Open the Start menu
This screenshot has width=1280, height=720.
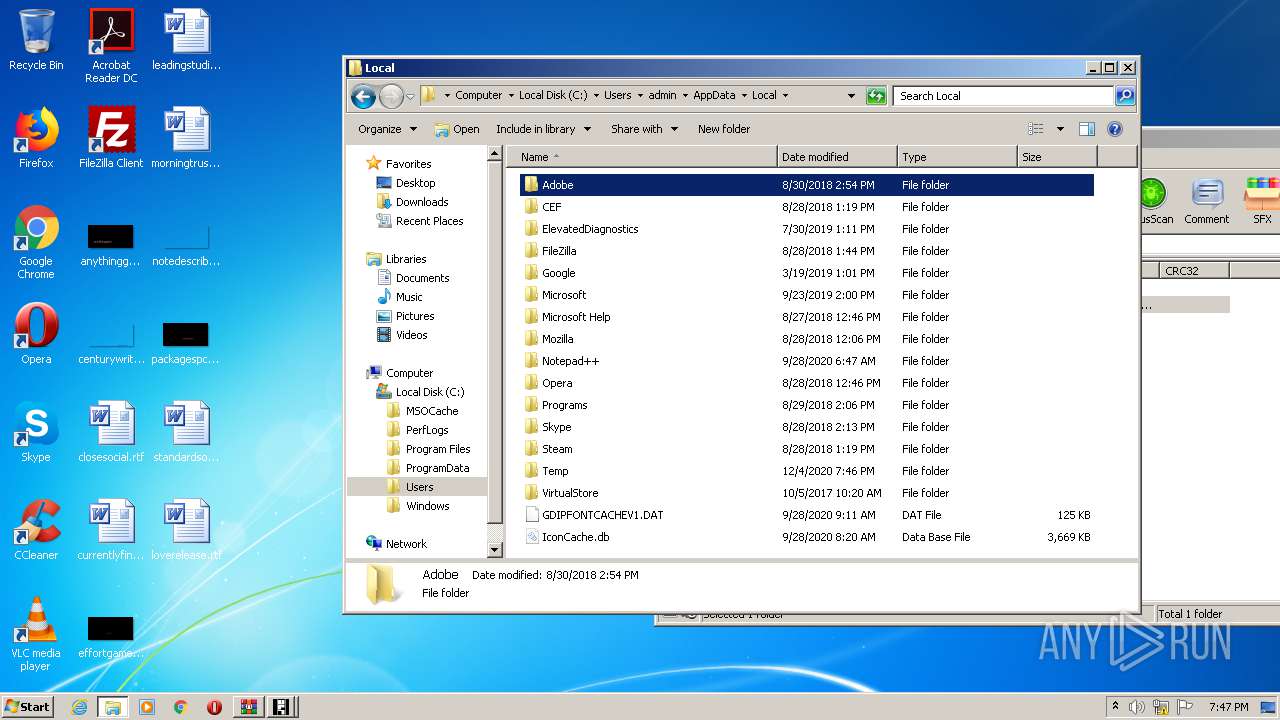tap(27, 707)
